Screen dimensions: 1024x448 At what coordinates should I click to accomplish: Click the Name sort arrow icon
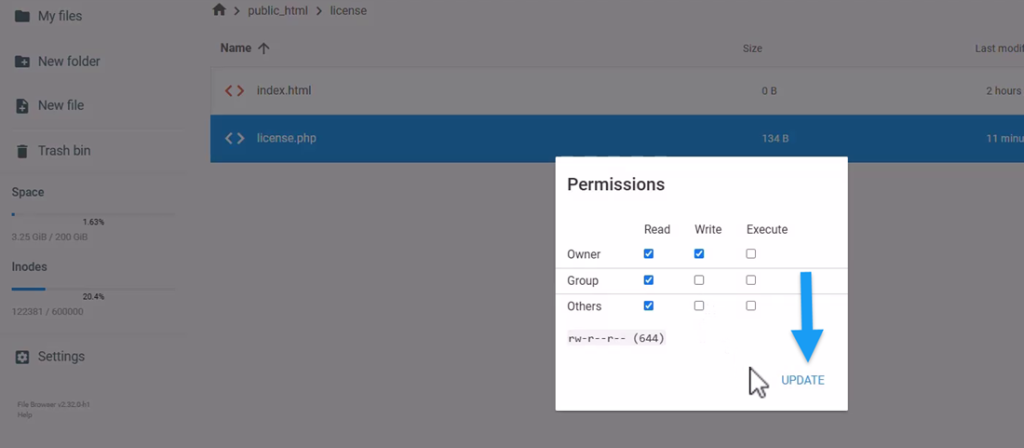pyautogui.click(x=264, y=48)
